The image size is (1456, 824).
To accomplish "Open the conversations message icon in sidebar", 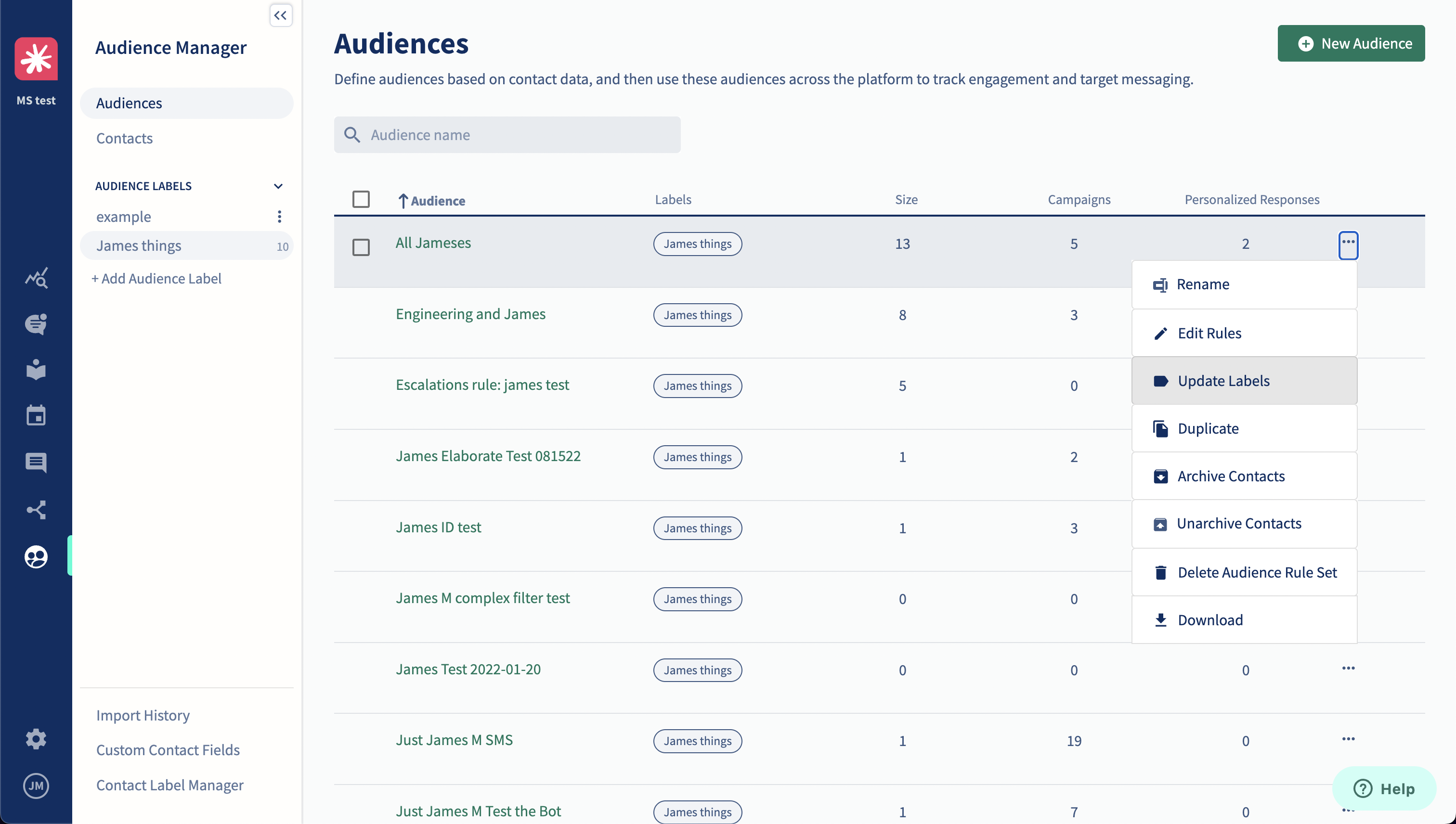I will (36, 463).
